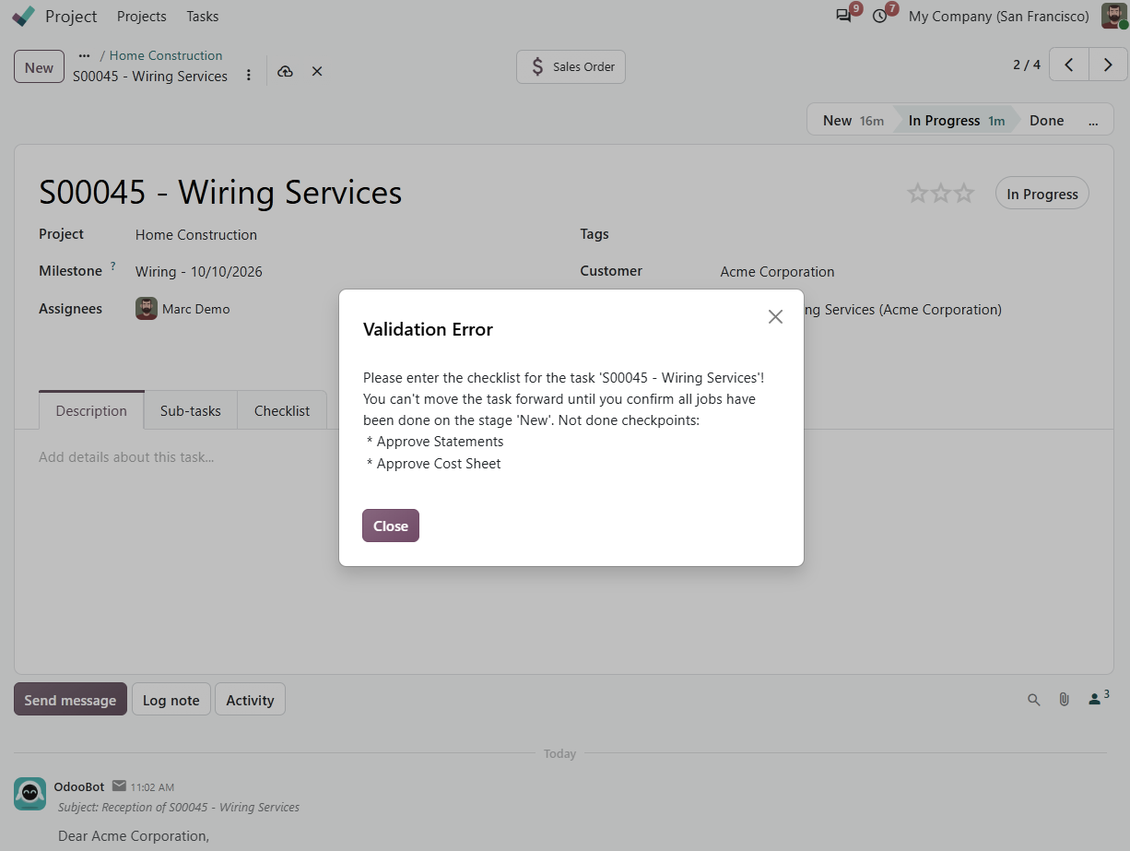
Task: Open the Tasks menu
Action: (203, 16)
